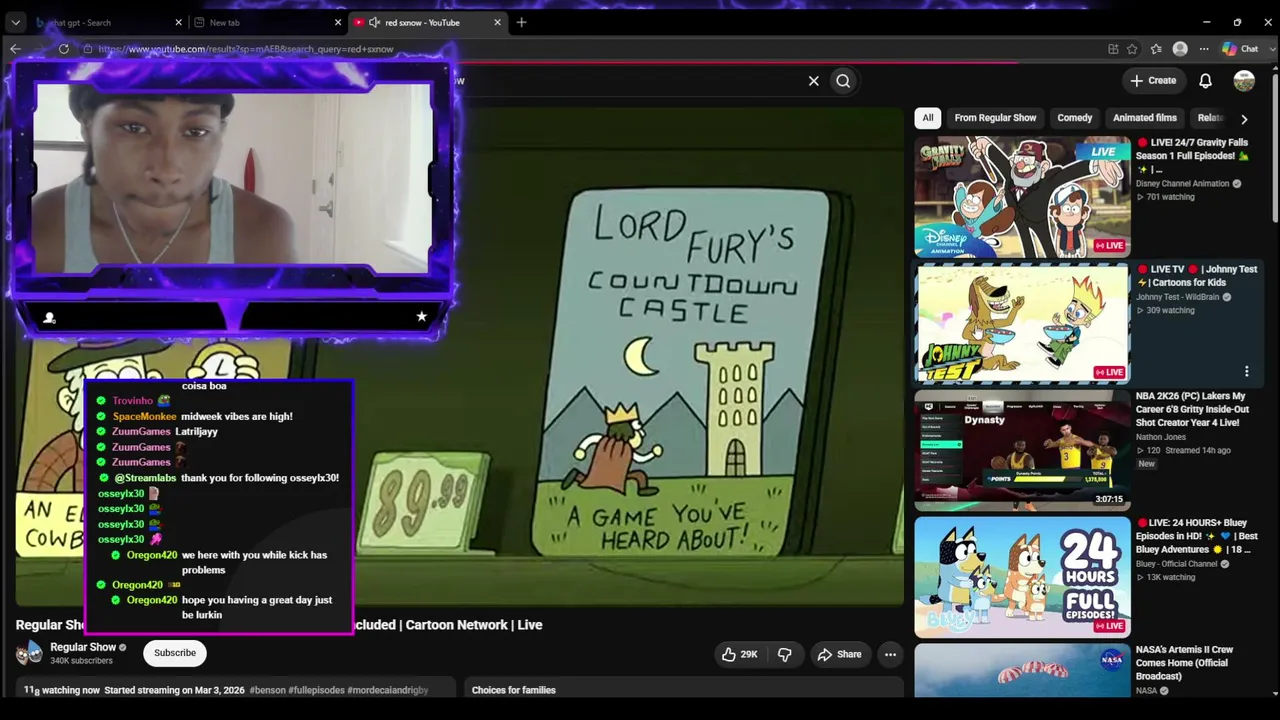Subscribe to the Regular Show channel

[x=175, y=653]
